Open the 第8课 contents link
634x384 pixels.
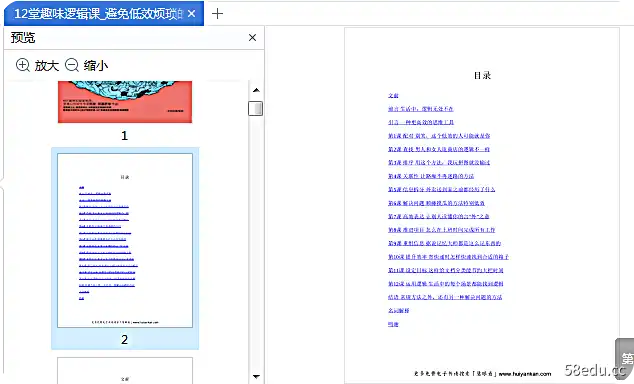pyautogui.click(x=442, y=230)
